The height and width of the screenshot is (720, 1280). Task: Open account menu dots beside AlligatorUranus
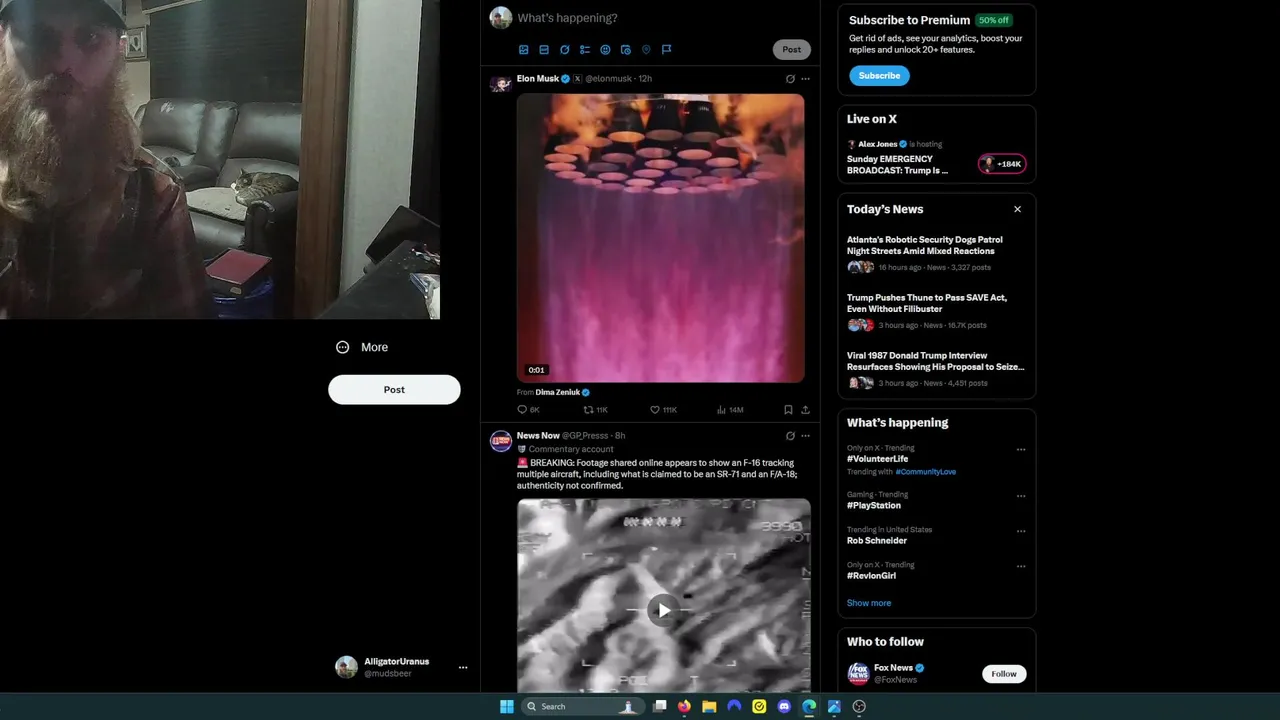coord(463,667)
